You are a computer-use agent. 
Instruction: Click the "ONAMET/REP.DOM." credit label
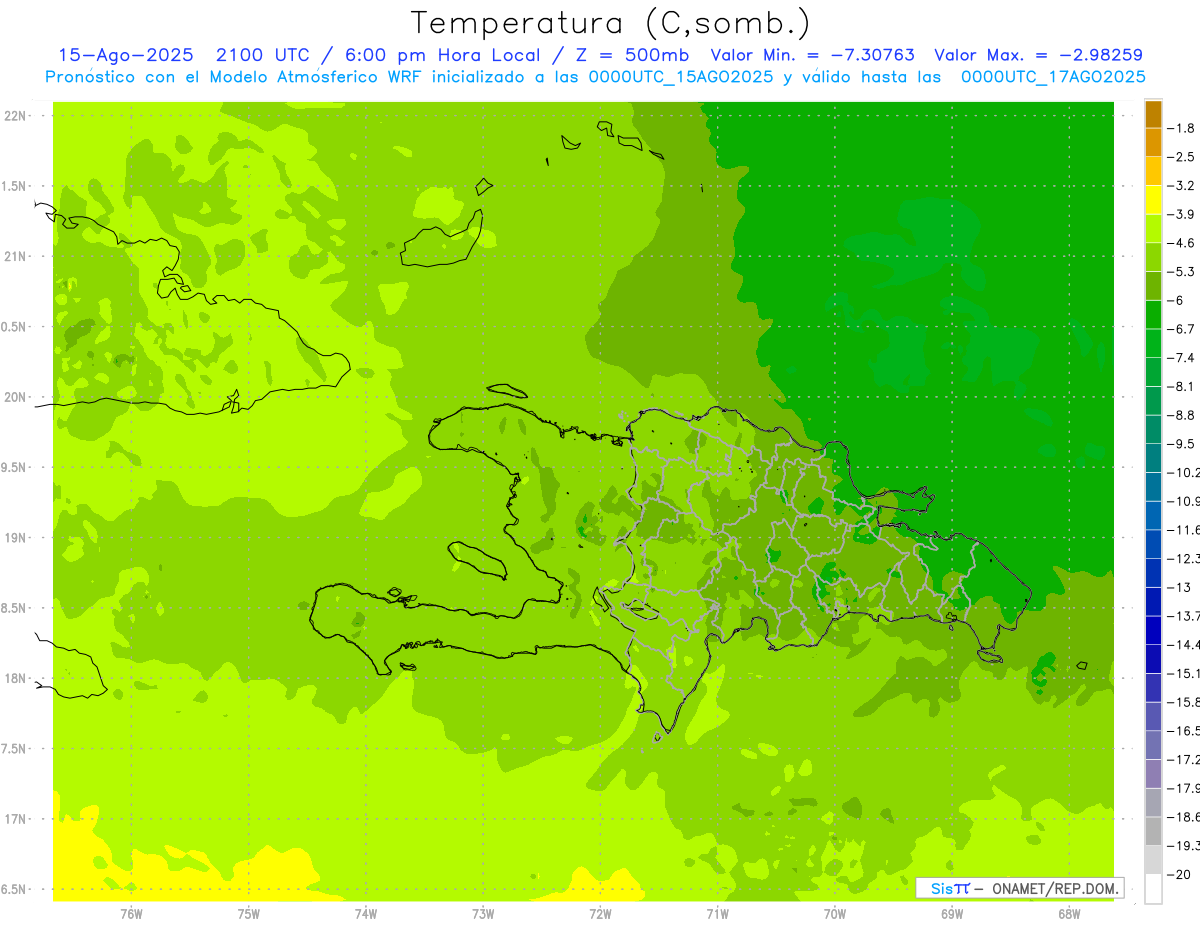click(x=1054, y=888)
